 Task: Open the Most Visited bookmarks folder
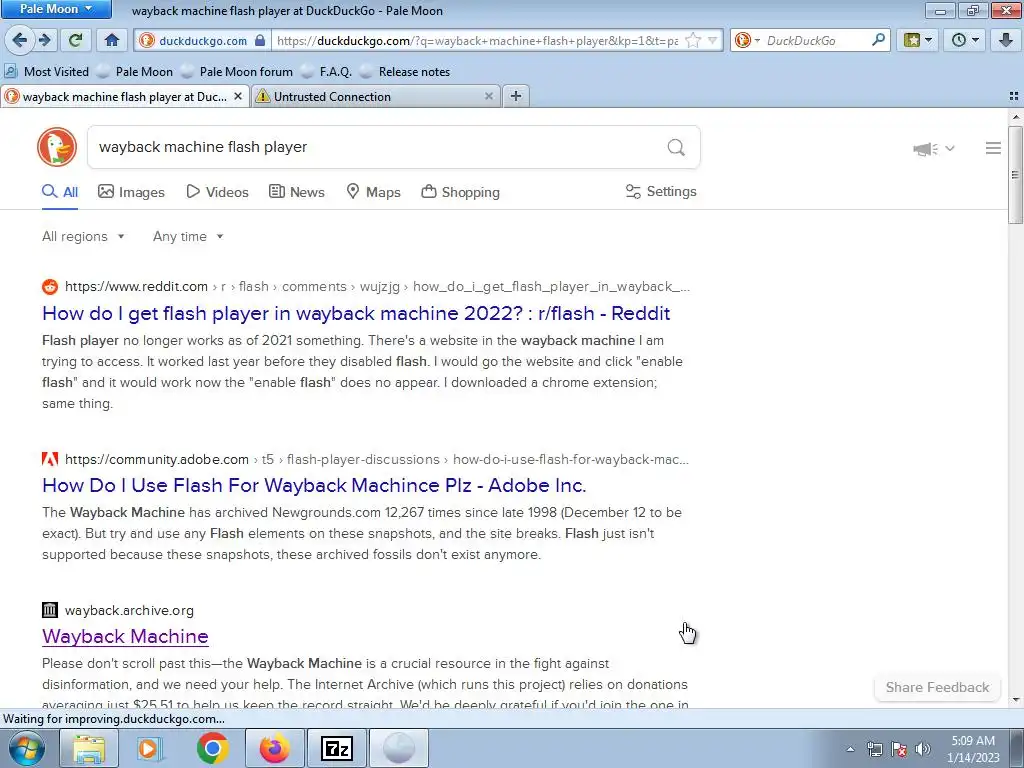(46, 72)
